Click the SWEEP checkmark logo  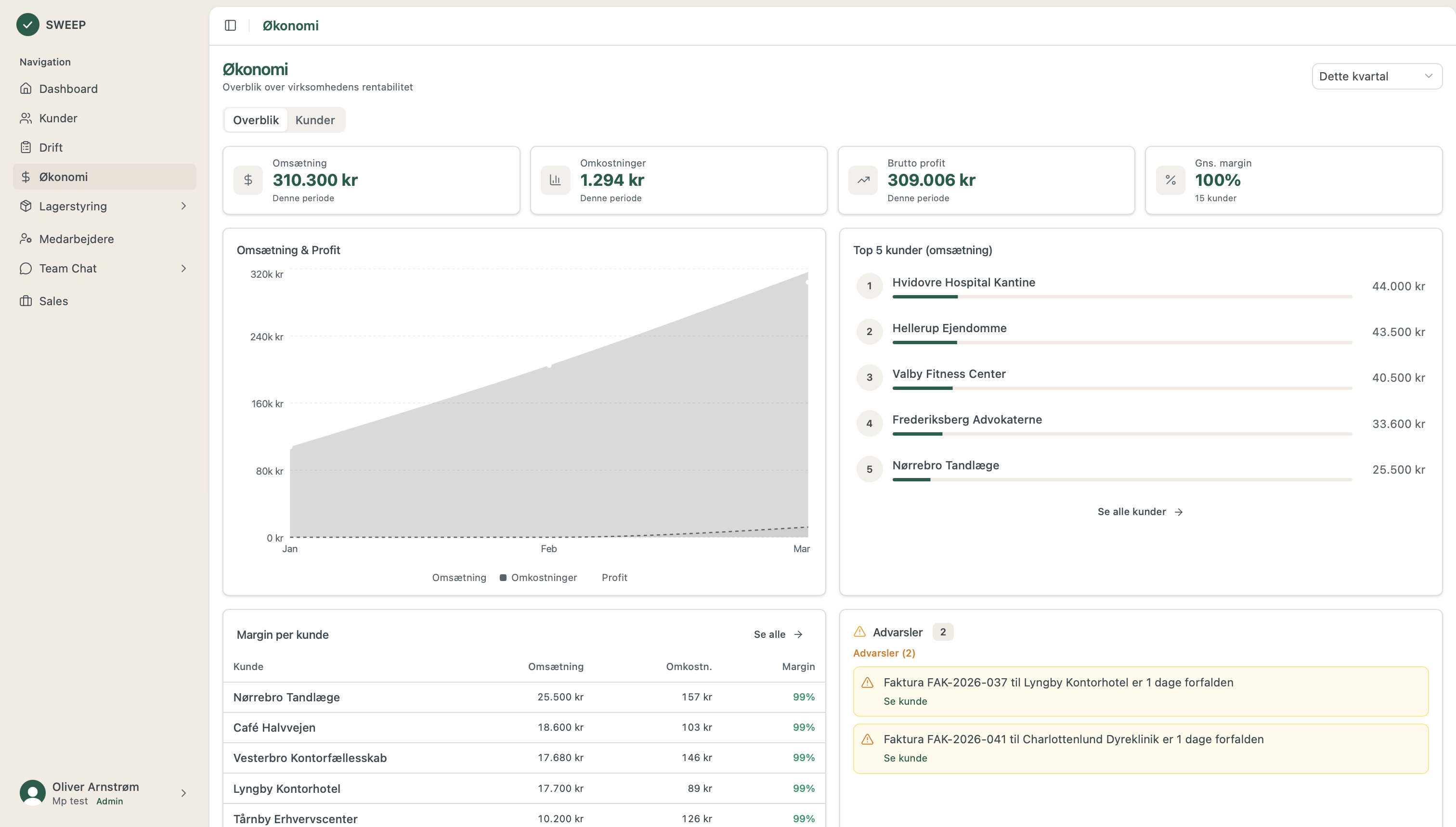tap(27, 25)
